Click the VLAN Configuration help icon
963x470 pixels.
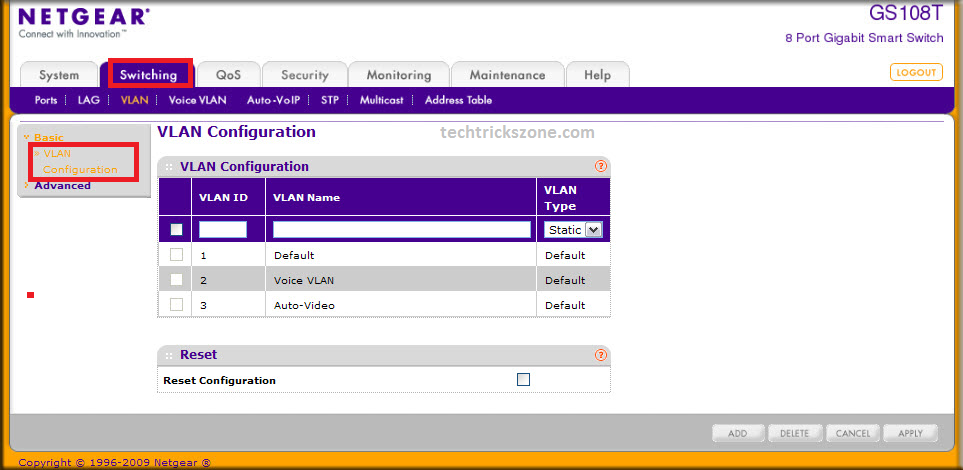pyautogui.click(x=601, y=167)
